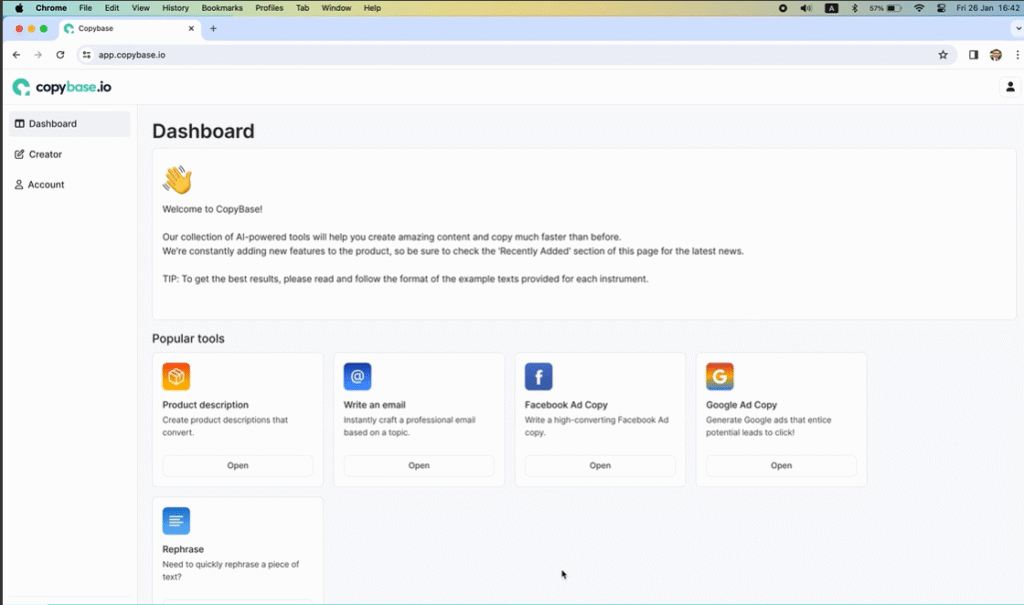Click the Facebook Ad Copy icon
Image resolution: width=1024 pixels, height=605 pixels.
point(538,377)
